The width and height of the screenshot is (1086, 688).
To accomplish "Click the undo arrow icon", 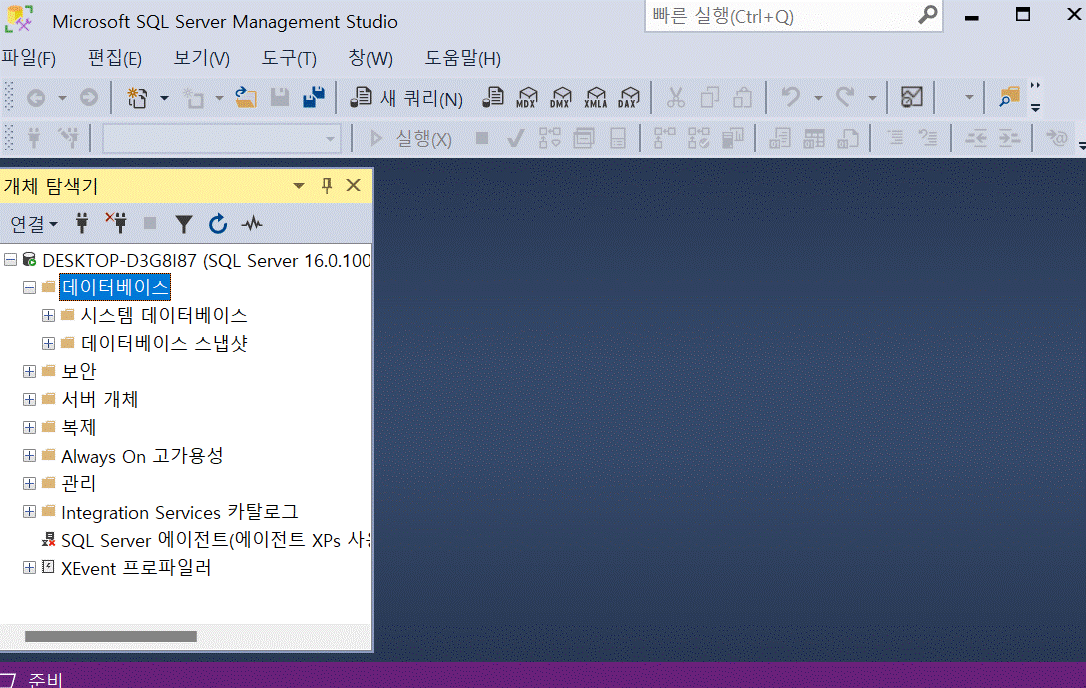I will pos(791,98).
